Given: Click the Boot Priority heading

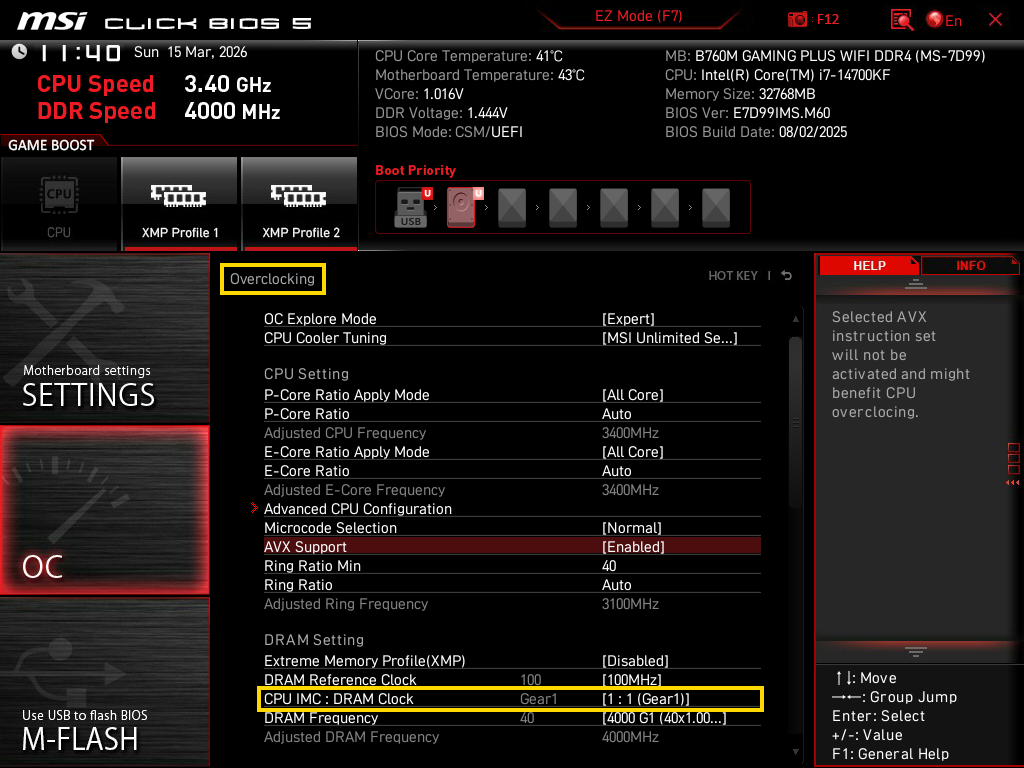Looking at the screenshot, I should (415, 170).
